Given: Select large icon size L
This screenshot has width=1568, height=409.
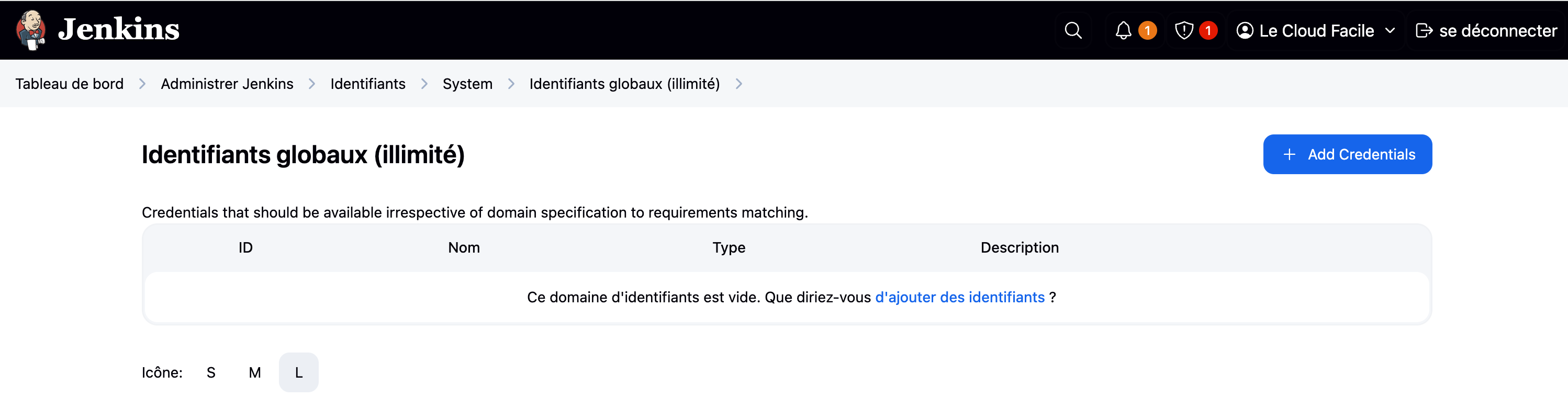Looking at the screenshot, I should click(298, 372).
